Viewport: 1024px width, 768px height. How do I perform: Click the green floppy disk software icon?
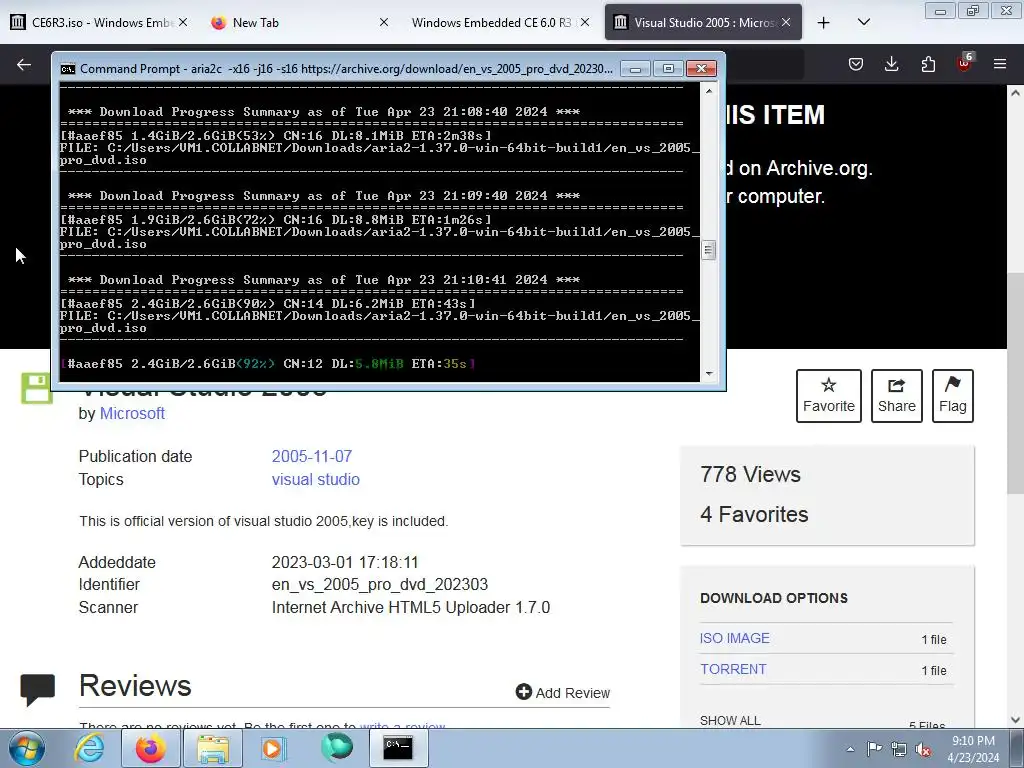click(37, 389)
